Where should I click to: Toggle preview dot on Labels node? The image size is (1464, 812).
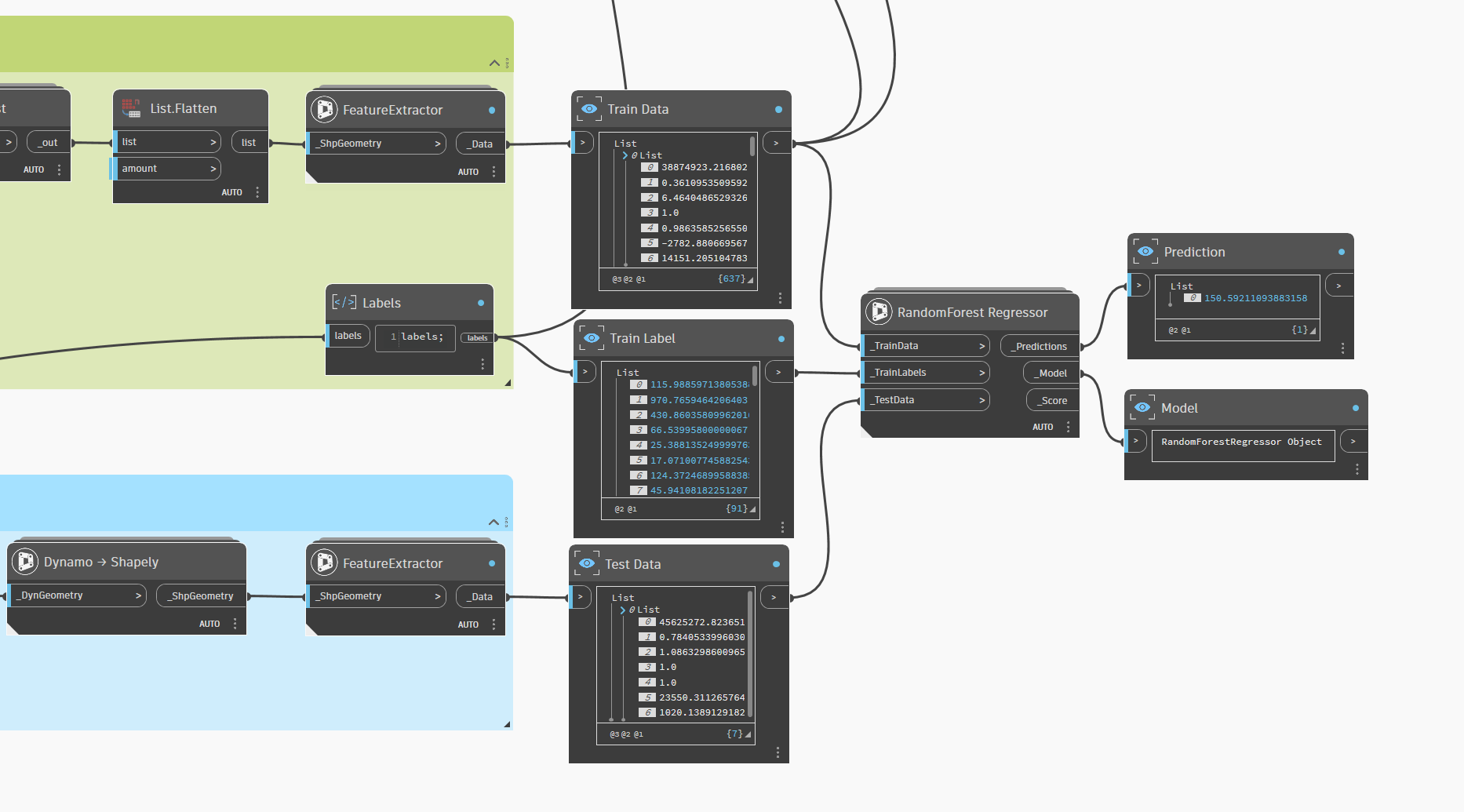[481, 303]
